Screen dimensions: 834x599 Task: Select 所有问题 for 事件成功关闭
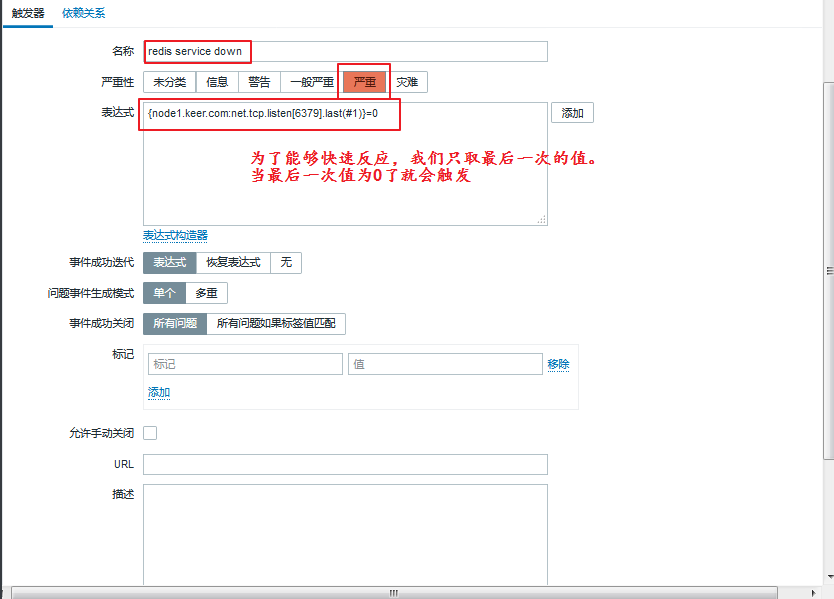pos(175,323)
